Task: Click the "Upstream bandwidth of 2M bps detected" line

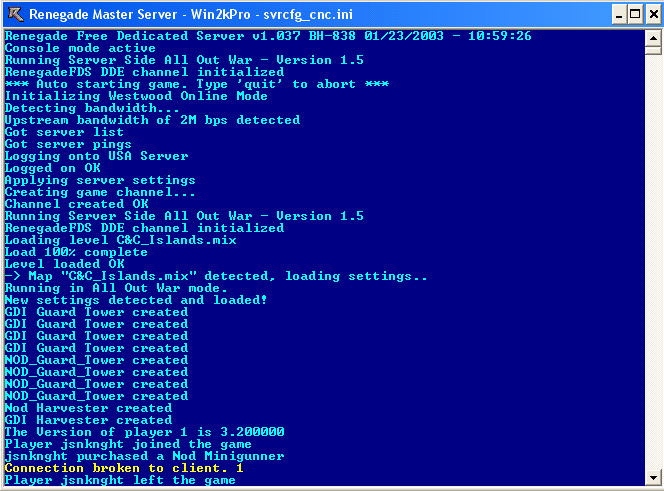Action: click(x=152, y=120)
